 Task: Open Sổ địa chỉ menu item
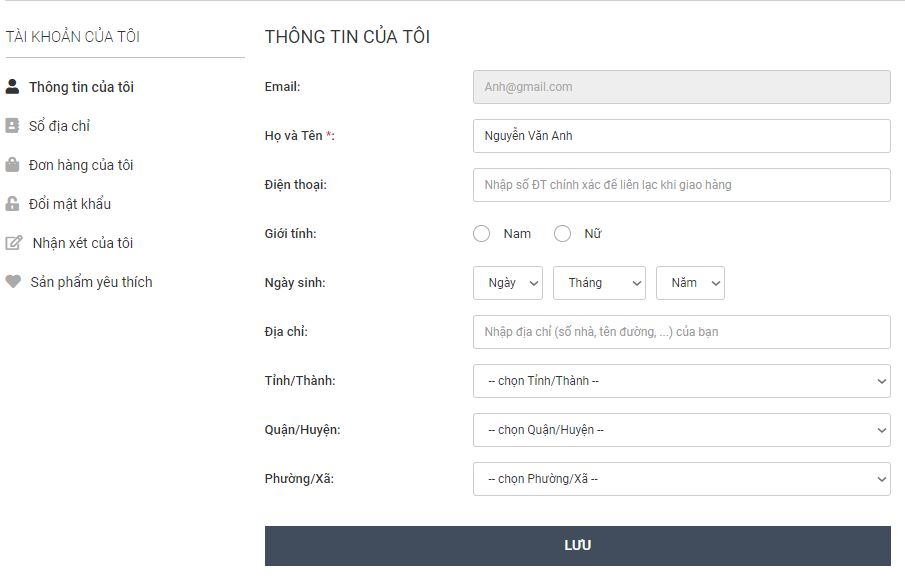pyautogui.click(x=59, y=126)
